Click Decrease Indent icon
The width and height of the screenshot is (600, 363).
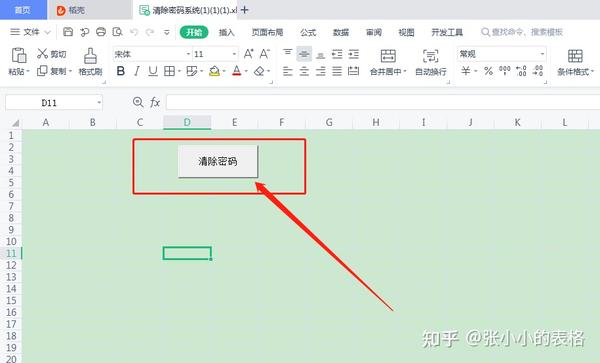(x=337, y=54)
